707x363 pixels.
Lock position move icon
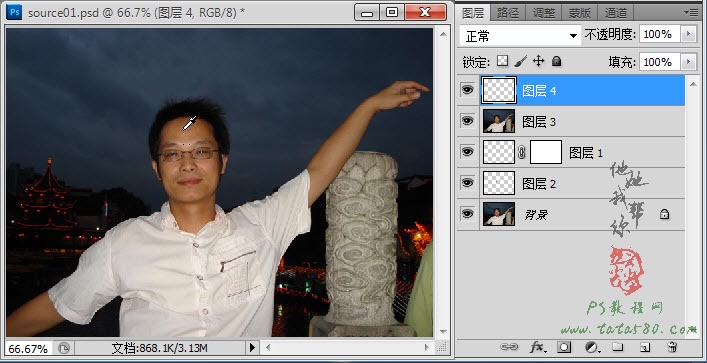(538, 61)
